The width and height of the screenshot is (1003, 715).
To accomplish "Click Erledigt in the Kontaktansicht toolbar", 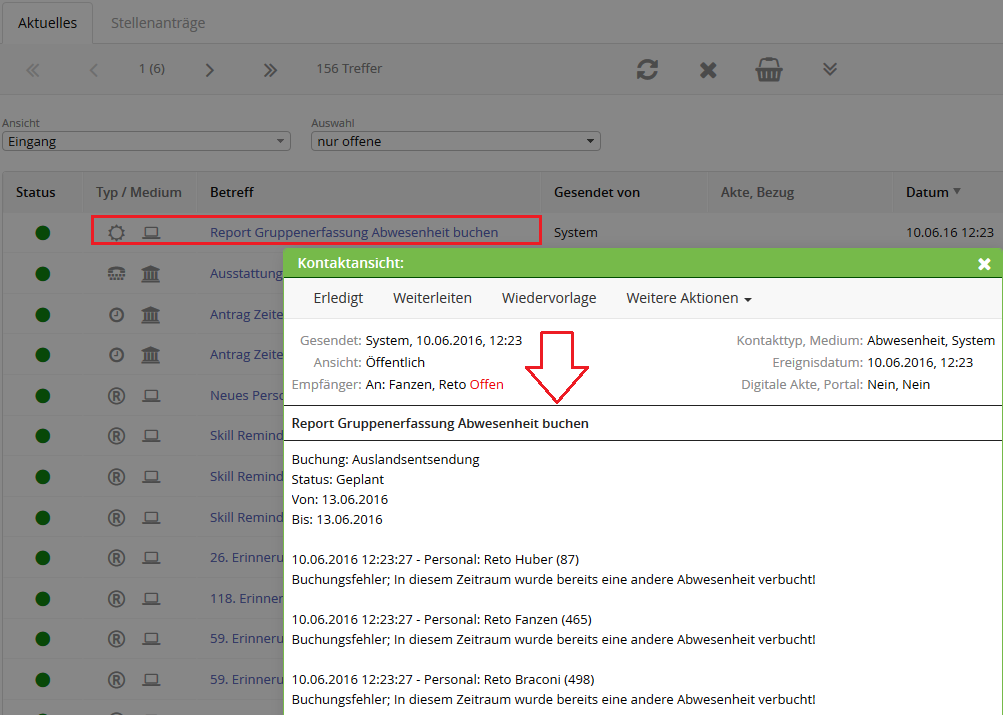I will 338,298.
